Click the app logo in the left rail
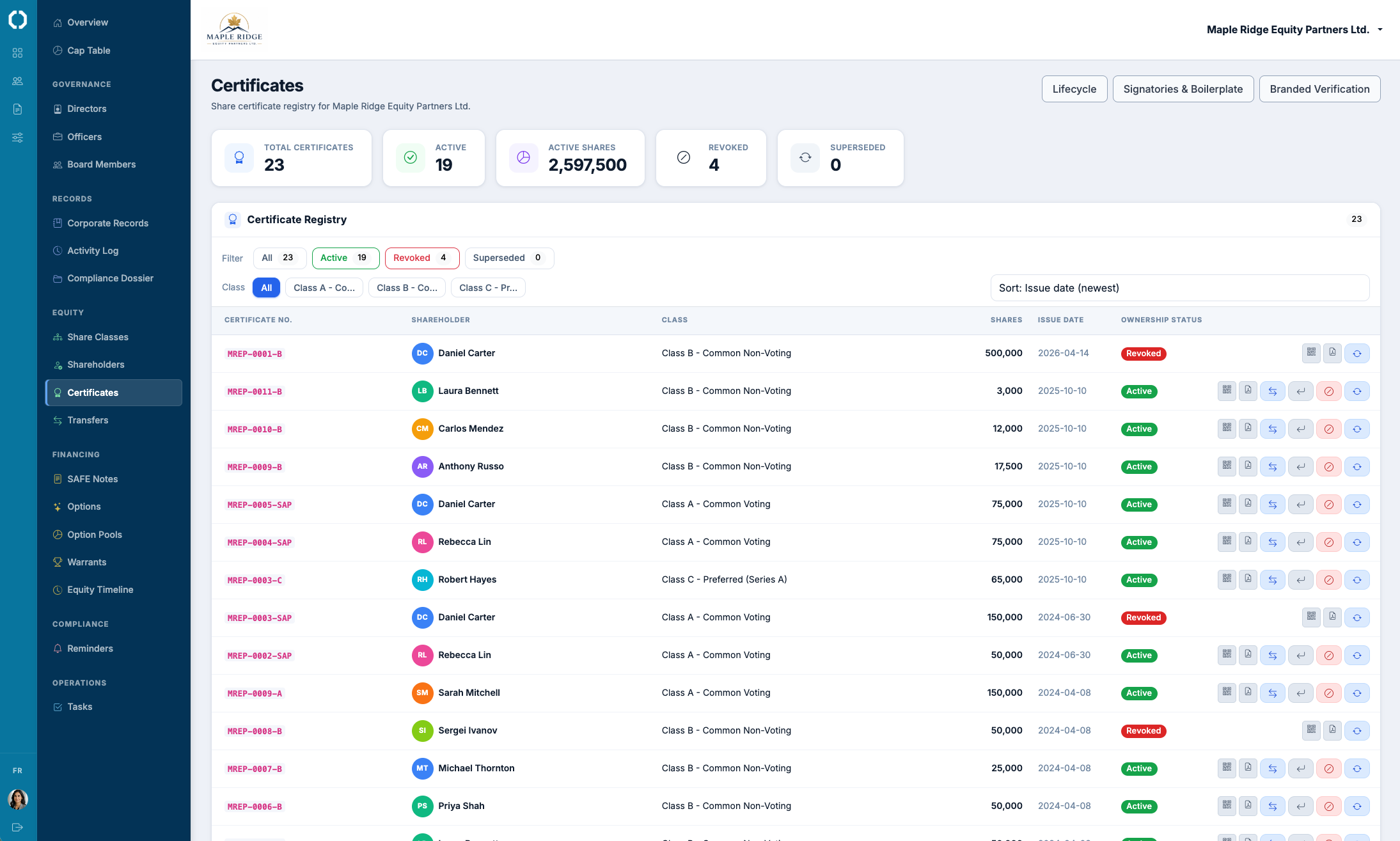1400x841 pixels. tap(18, 20)
